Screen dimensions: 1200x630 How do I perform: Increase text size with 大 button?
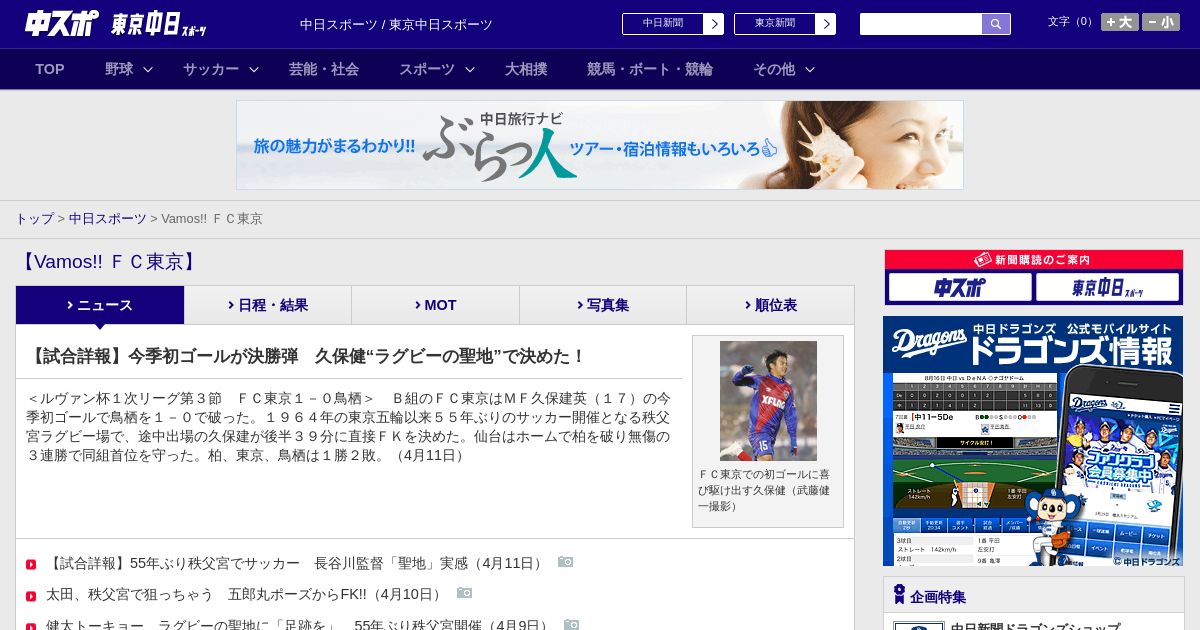click(x=1120, y=22)
